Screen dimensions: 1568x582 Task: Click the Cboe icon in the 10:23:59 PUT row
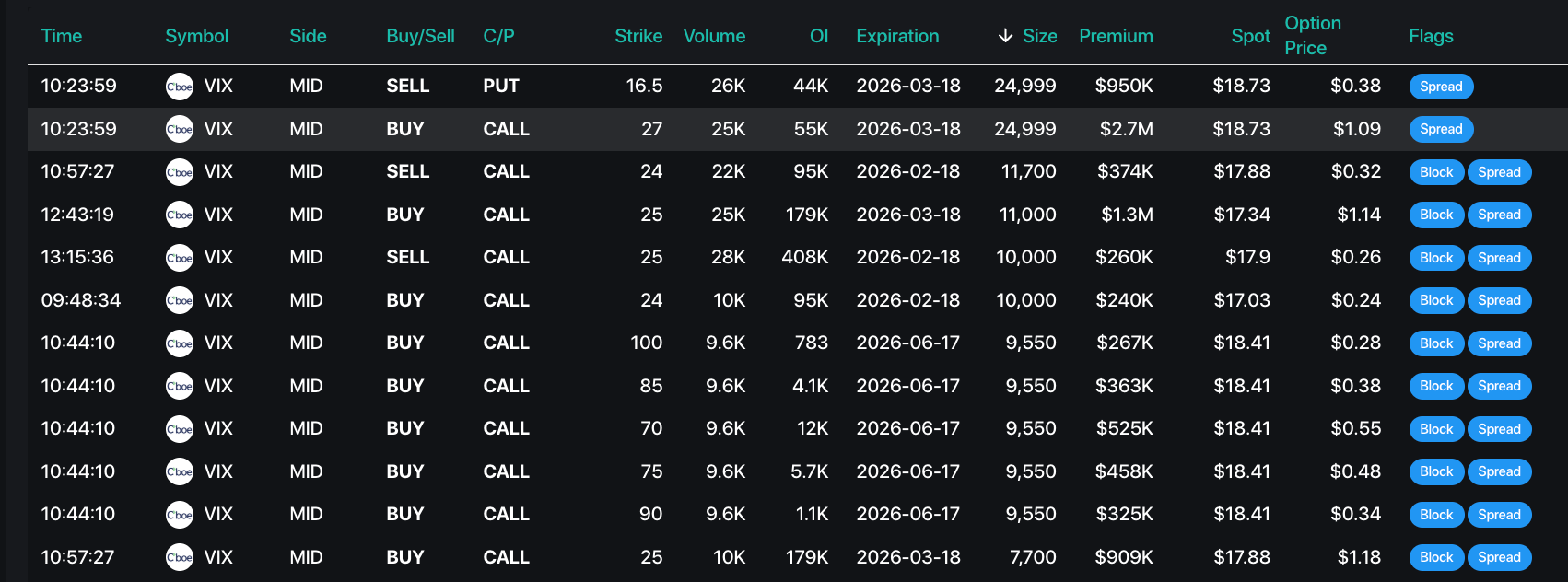pyautogui.click(x=180, y=87)
